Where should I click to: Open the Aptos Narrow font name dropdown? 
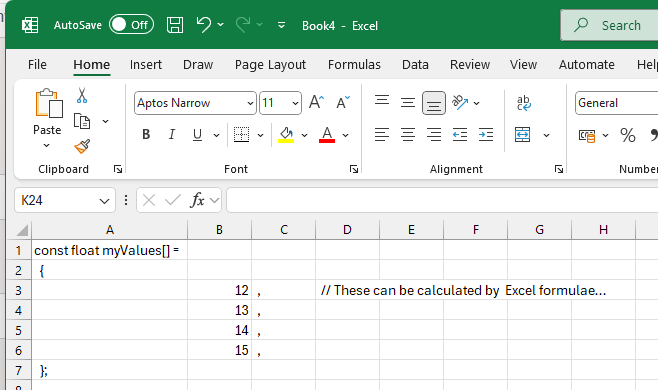[250, 103]
